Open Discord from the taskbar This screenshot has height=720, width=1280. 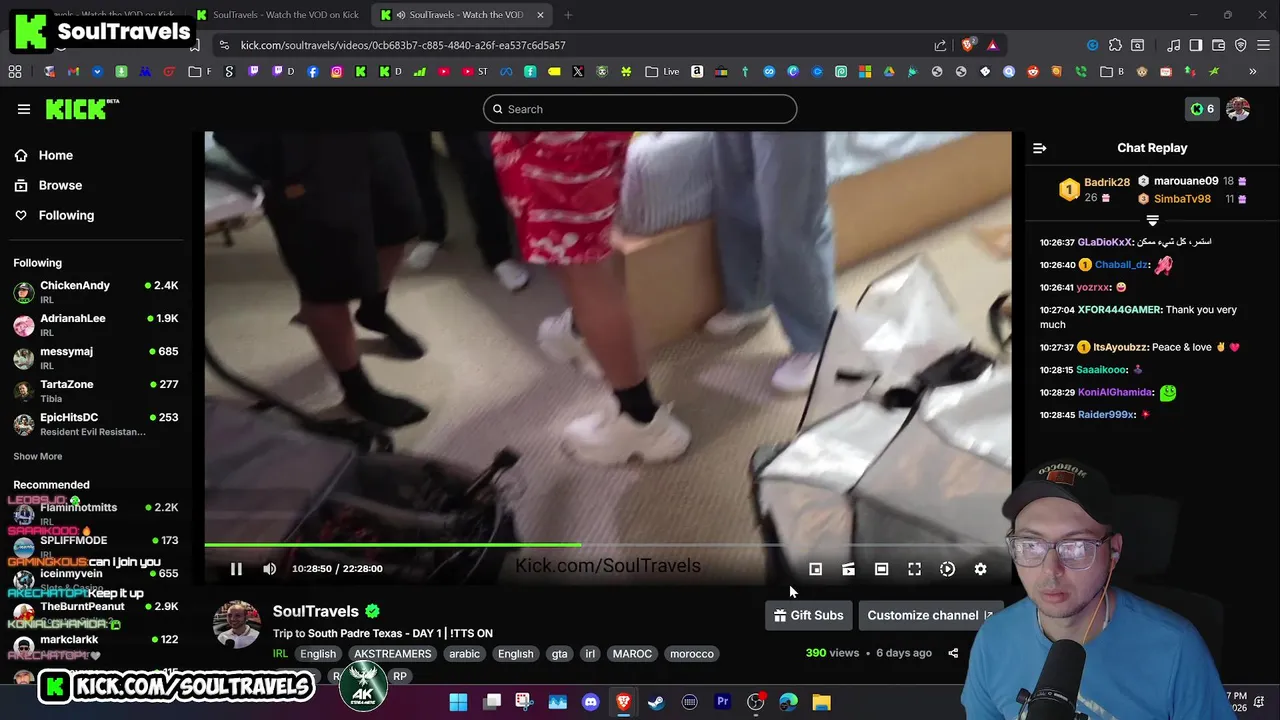(590, 702)
